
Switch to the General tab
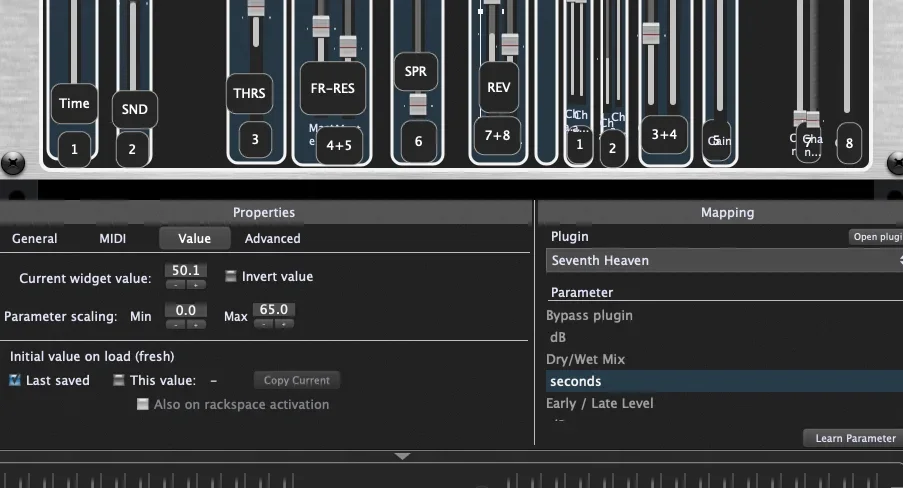34,238
